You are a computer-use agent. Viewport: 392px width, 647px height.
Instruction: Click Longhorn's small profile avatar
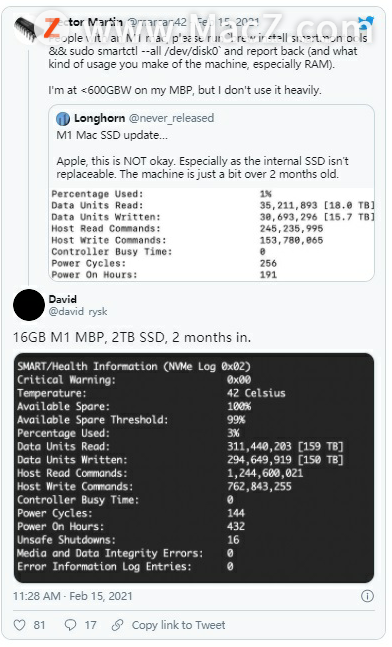click(63, 118)
